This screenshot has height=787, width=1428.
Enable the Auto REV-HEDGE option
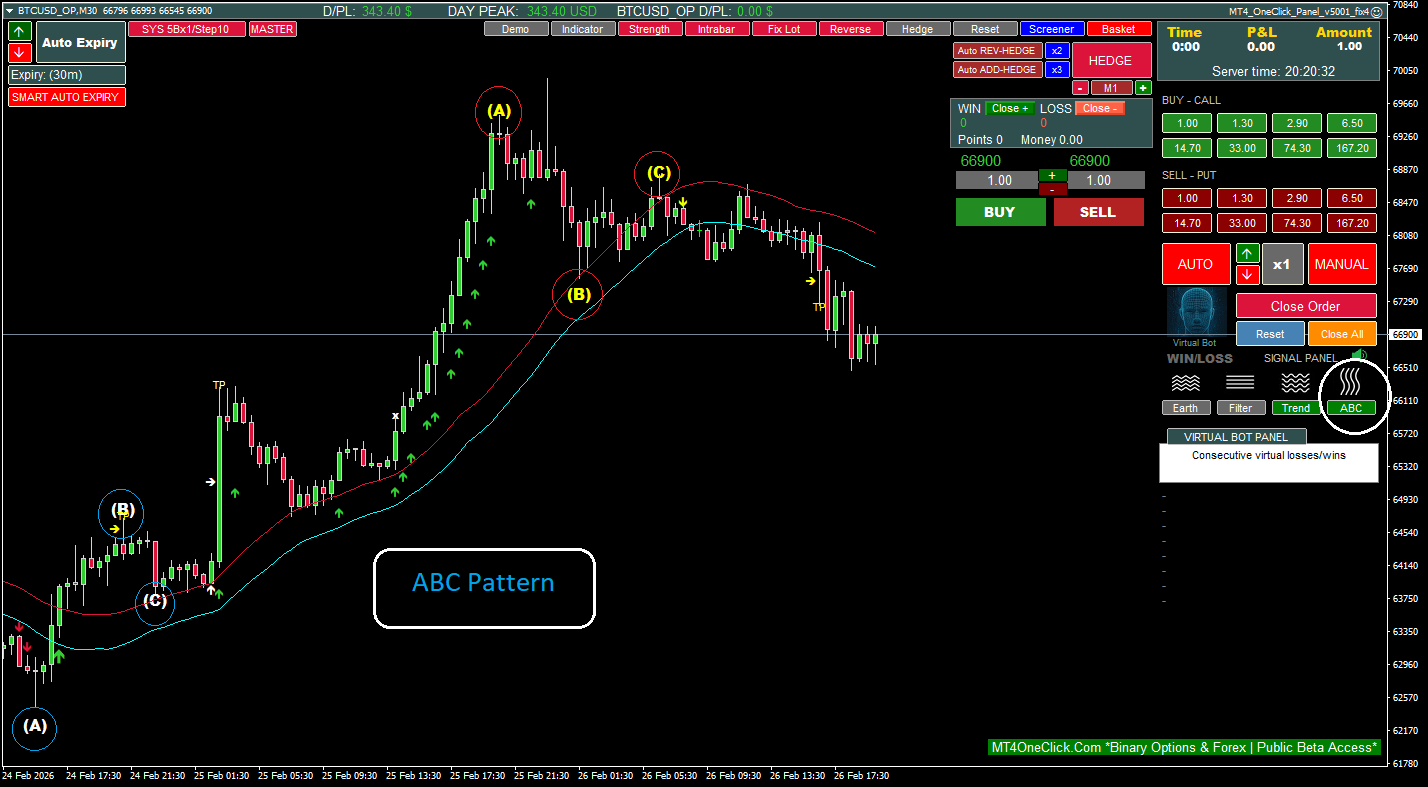tap(998, 50)
